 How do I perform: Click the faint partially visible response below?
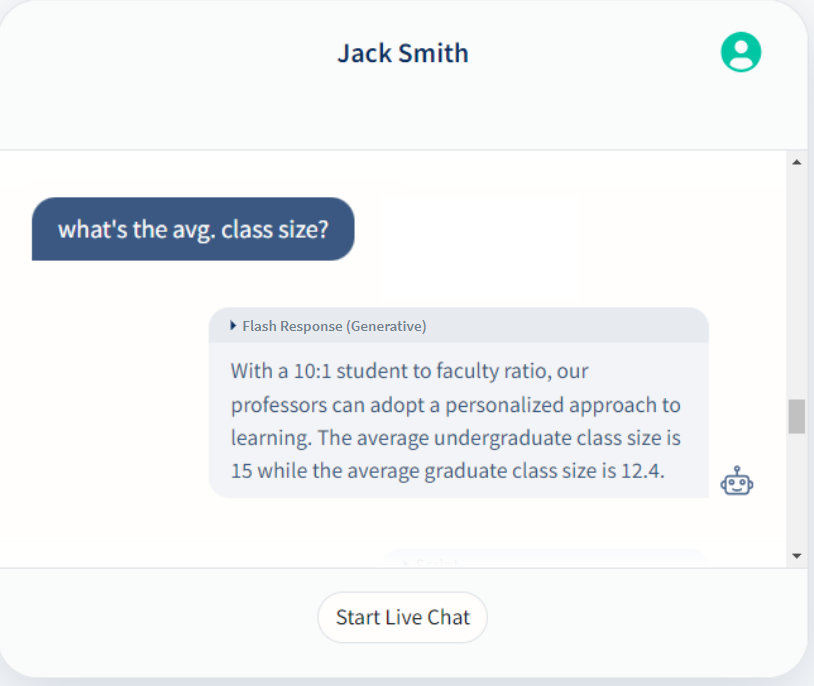pyautogui.click(x=543, y=559)
